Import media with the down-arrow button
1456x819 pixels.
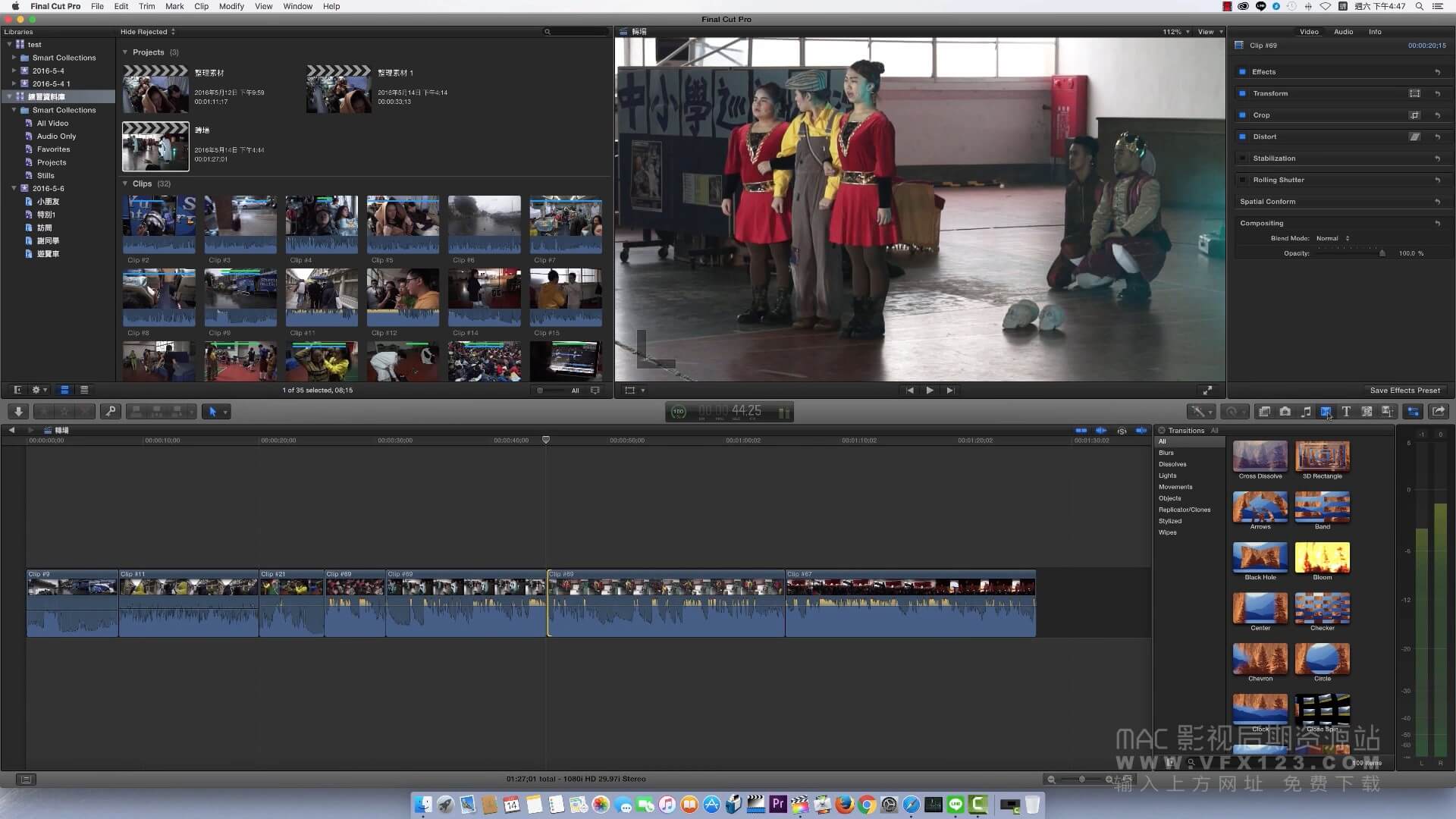(x=18, y=411)
